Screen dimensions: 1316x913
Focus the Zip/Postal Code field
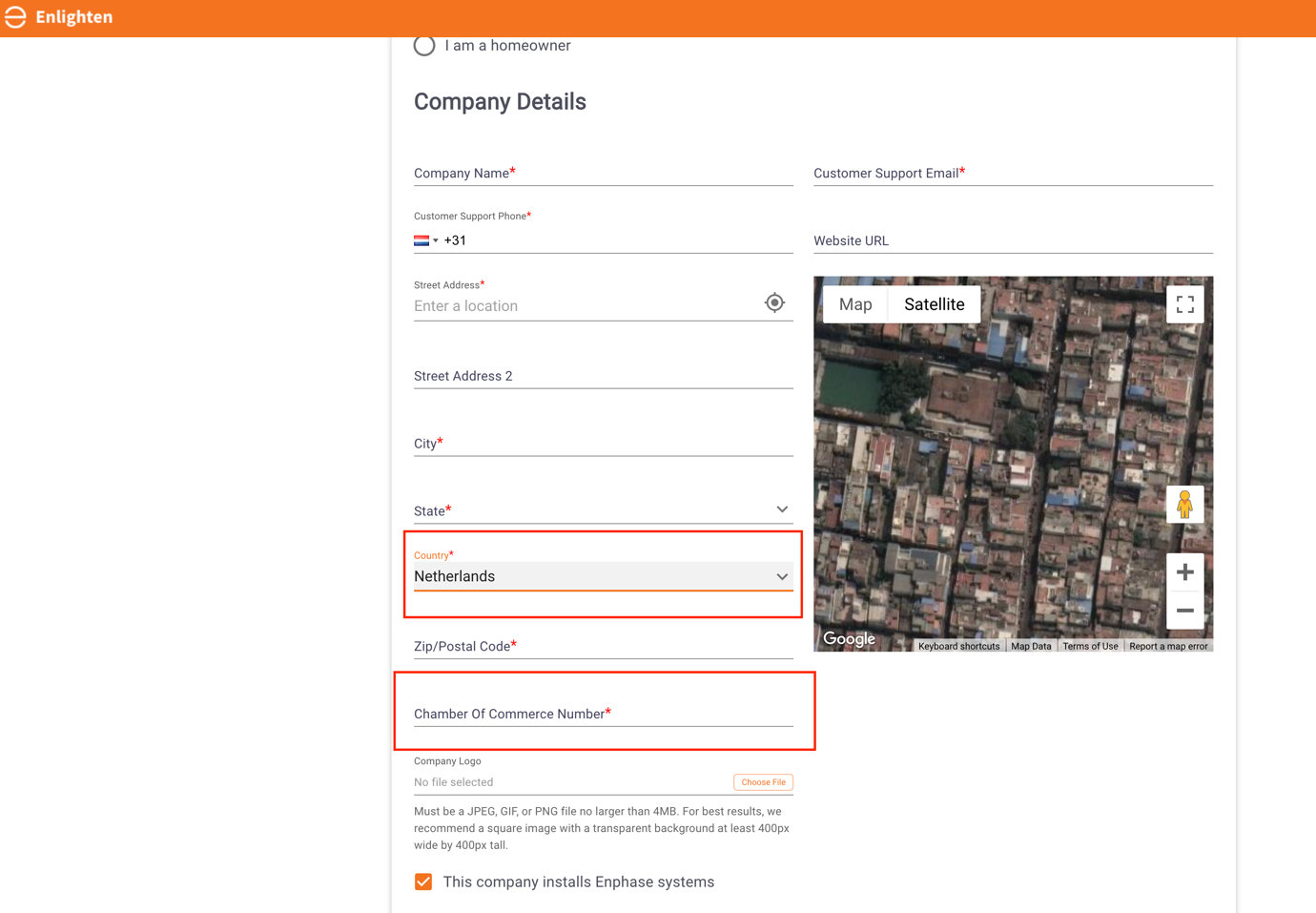coord(603,646)
